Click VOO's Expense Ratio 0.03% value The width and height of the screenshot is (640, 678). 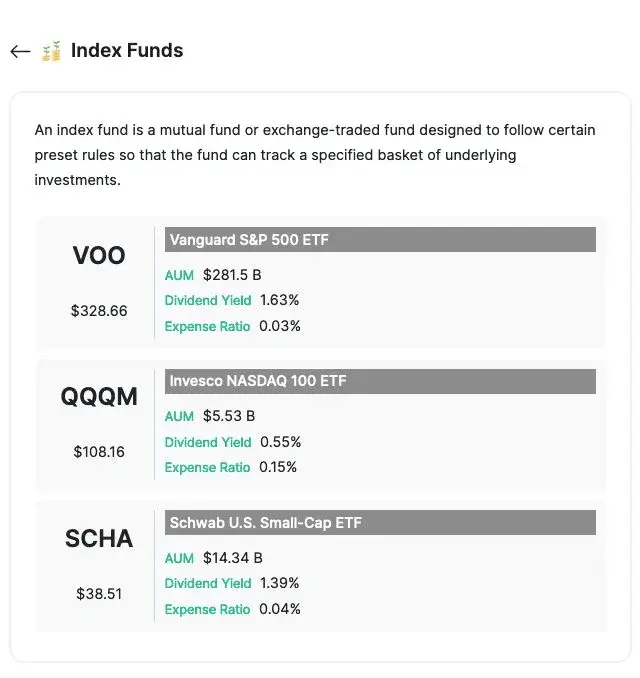click(x=280, y=326)
